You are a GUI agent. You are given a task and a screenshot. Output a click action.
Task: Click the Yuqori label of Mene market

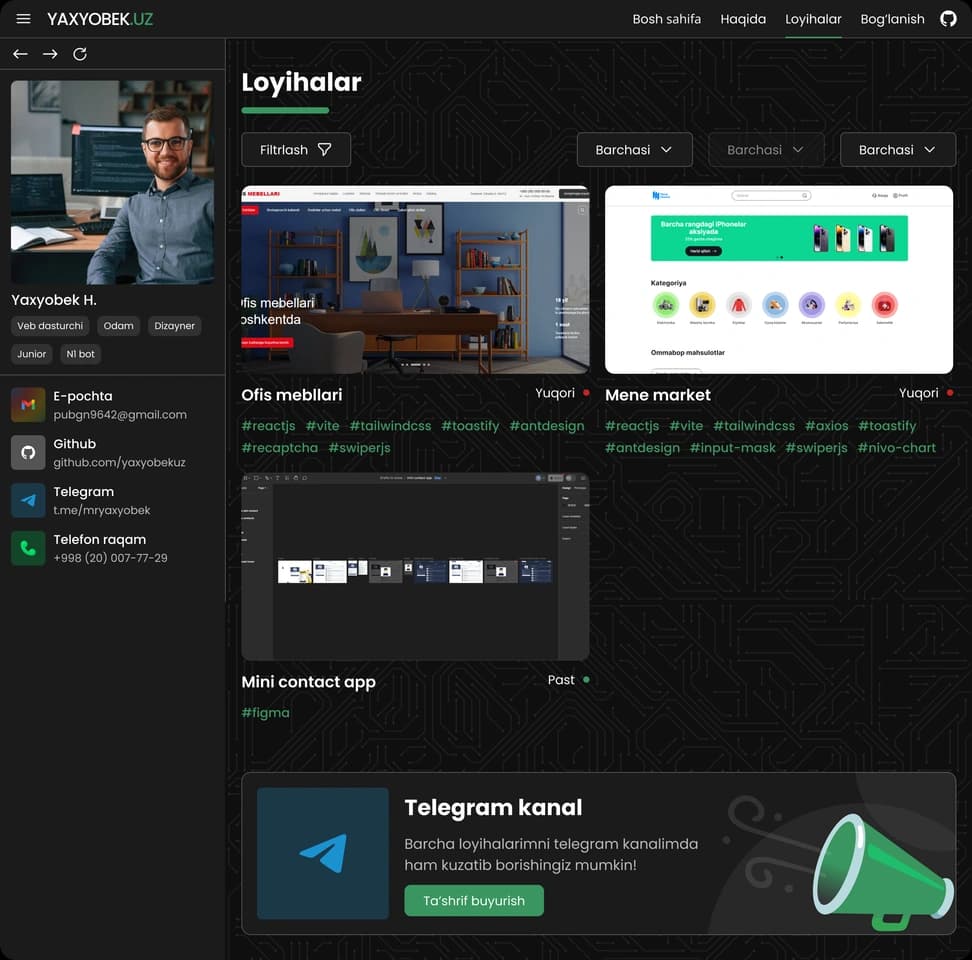click(919, 393)
